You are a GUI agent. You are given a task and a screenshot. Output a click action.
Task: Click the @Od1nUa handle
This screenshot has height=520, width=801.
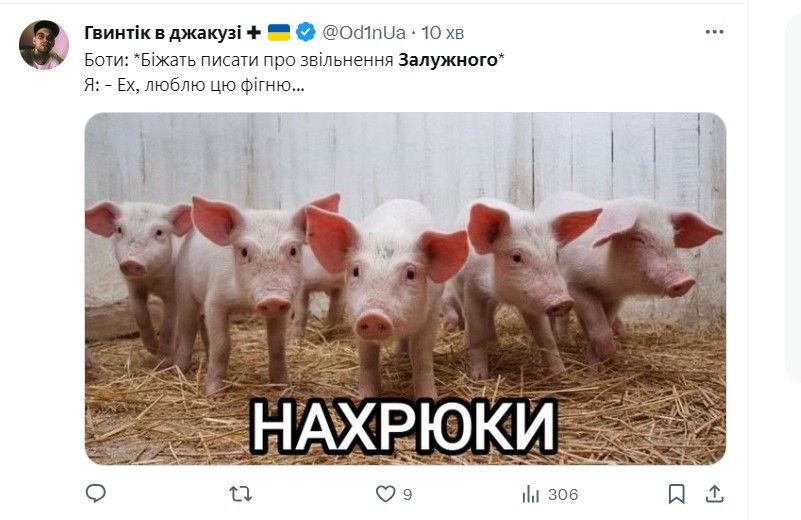(x=364, y=33)
